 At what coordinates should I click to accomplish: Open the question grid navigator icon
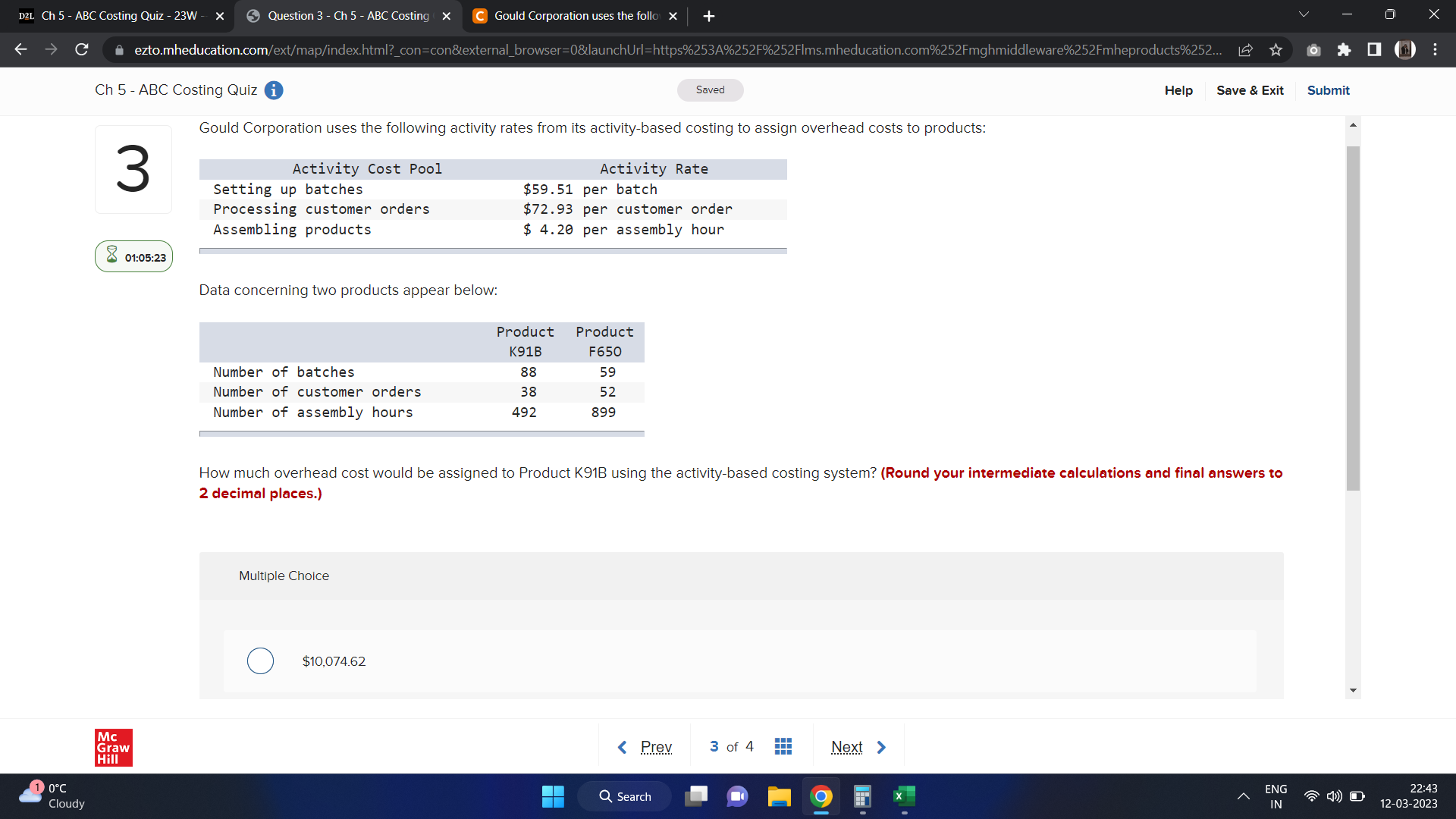click(783, 747)
